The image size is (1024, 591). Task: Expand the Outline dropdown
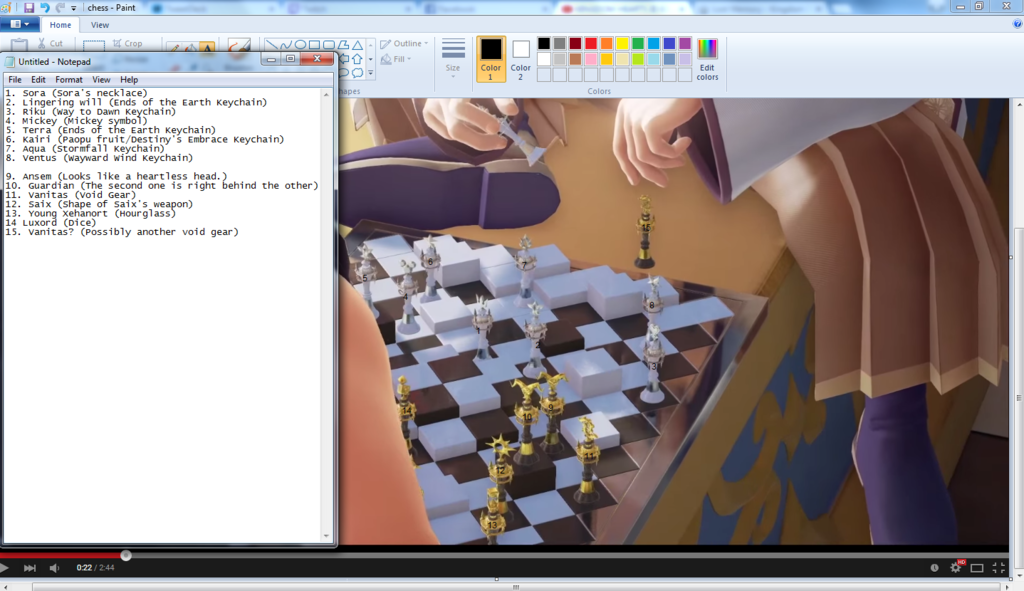pyautogui.click(x=405, y=44)
